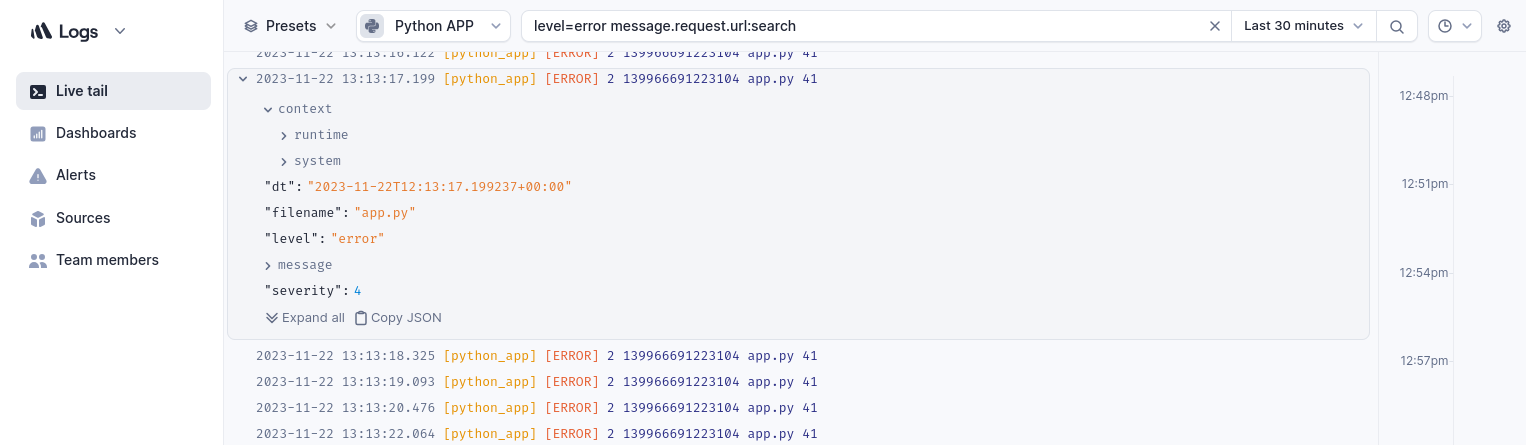1526x445 pixels.
Task: Click the Dashboards chart icon
Action: pos(38,133)
